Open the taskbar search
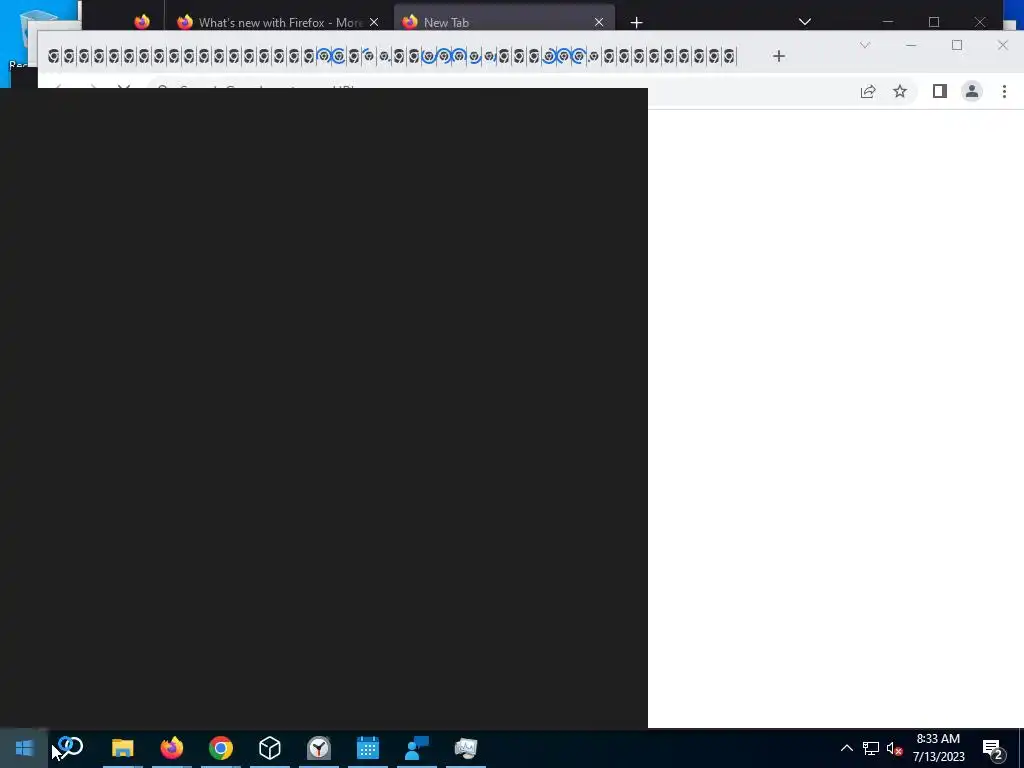Image resolution: width=1024 pixels, height=768 pixels. pyautogui.click(x=71, y=747)
